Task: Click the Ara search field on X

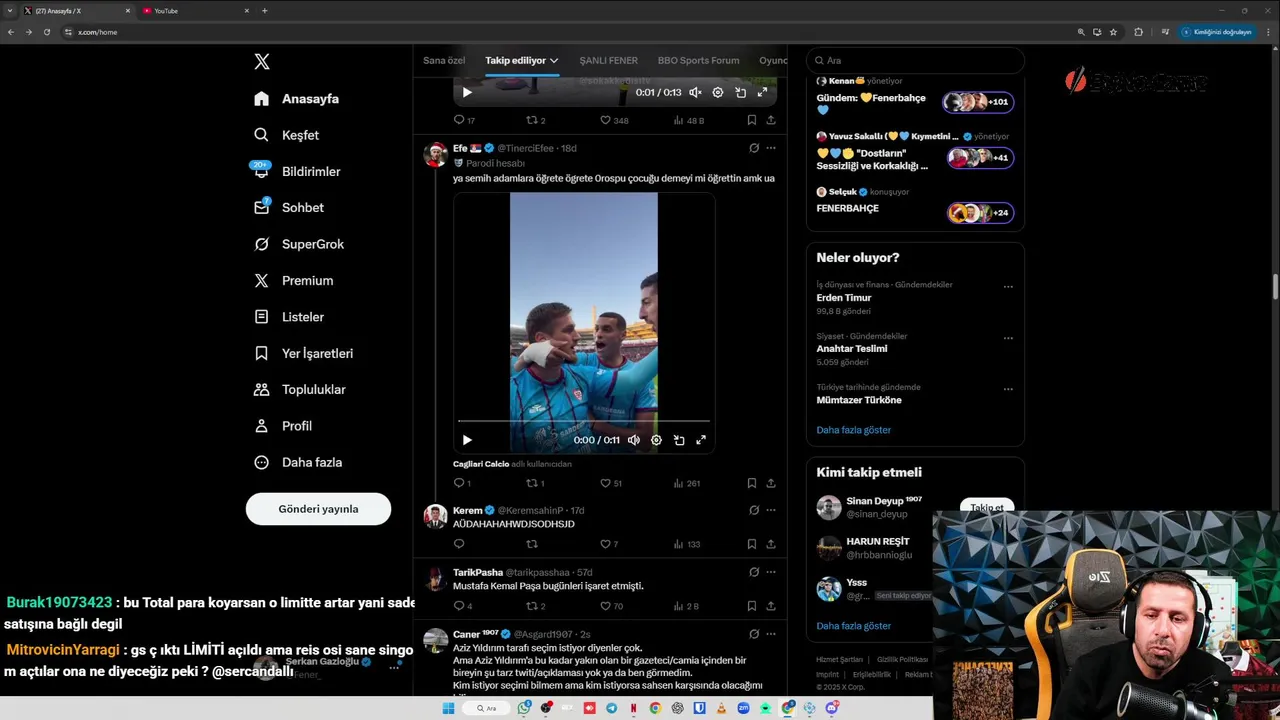Action: click(x=915, y=60)
